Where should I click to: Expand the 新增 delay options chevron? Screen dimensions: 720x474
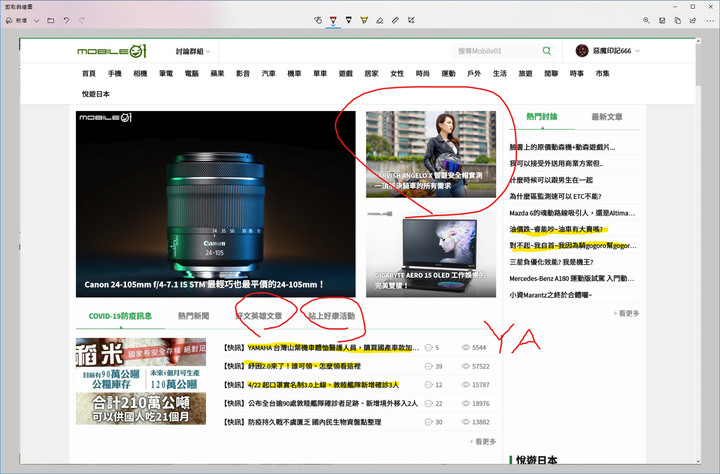coord(36,21)
